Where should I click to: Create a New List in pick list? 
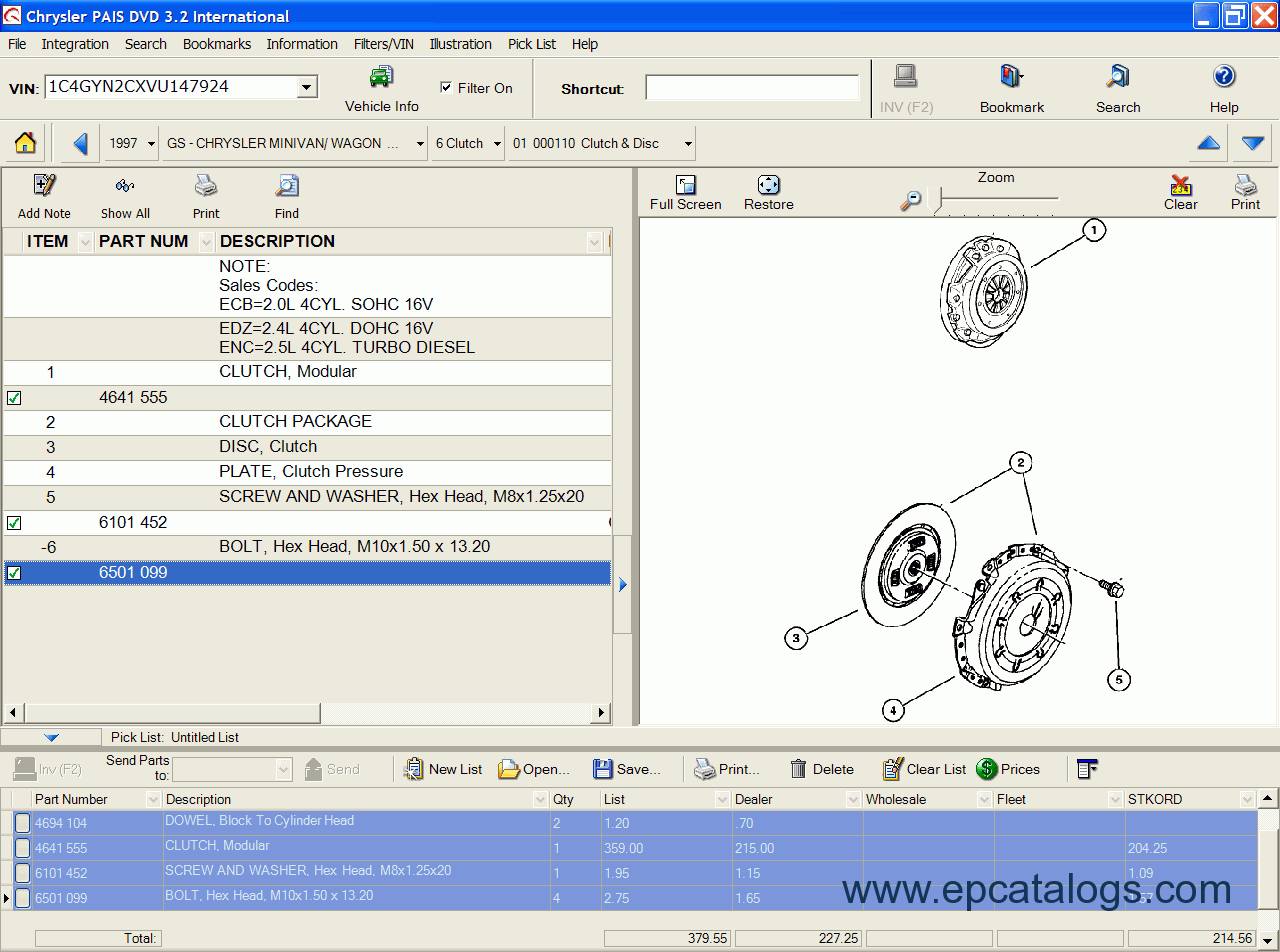[442, 769]
